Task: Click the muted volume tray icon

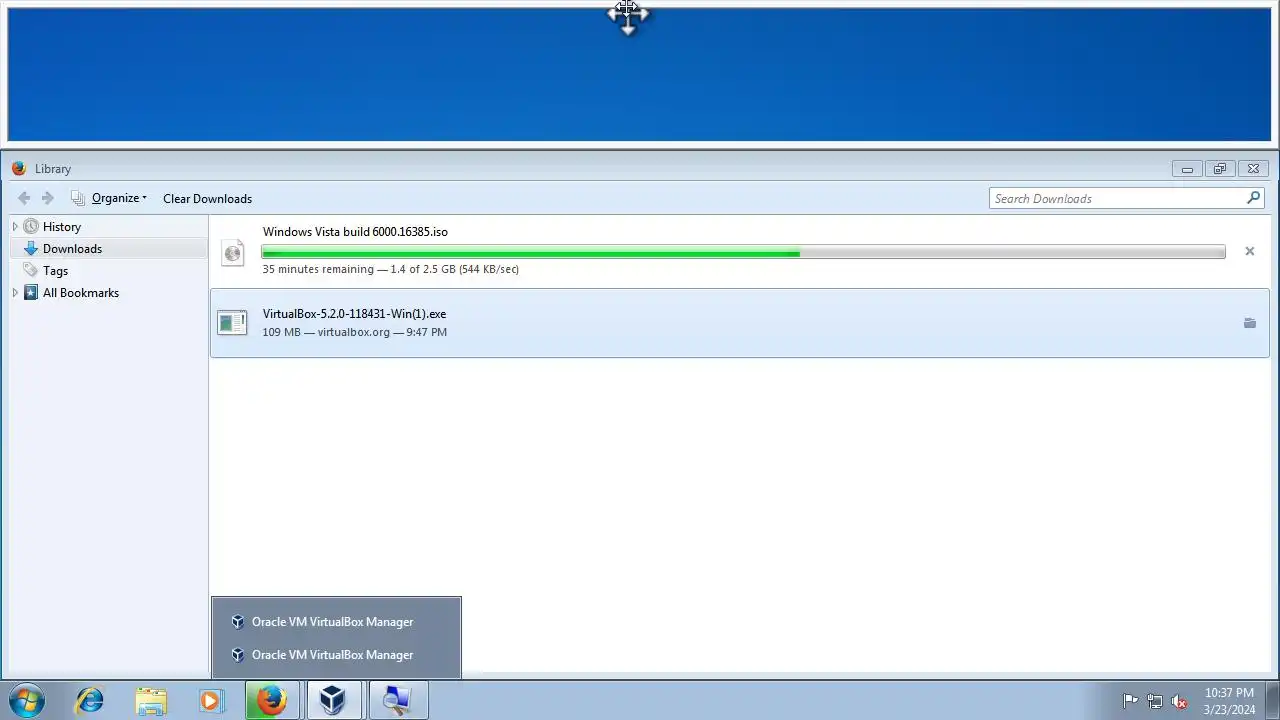Action: pyautogui.click(x=1179, y=701)
